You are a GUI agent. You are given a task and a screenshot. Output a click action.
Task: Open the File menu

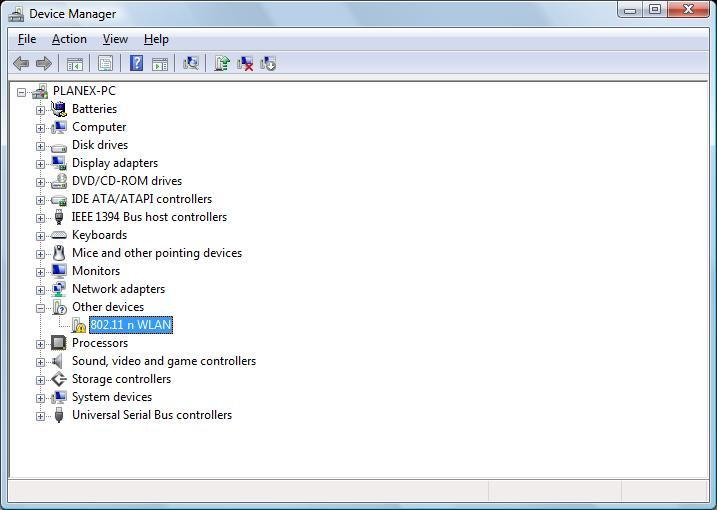point(27,39)
